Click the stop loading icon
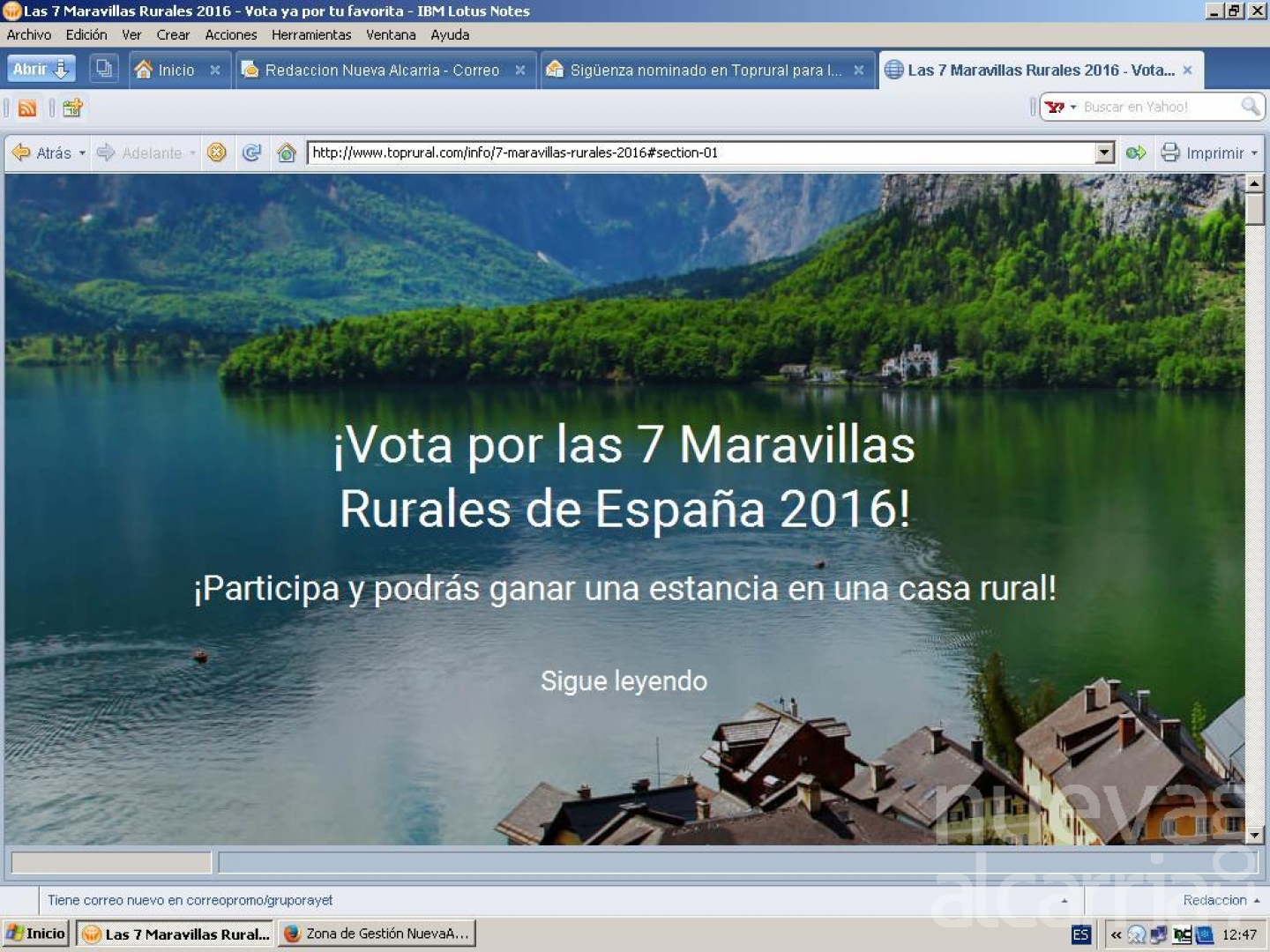Image resolution: width=1270 pixels, height=952 pixels. click(x=216, y=152)
